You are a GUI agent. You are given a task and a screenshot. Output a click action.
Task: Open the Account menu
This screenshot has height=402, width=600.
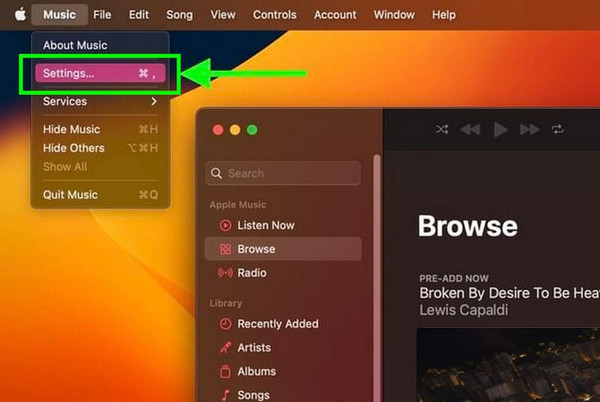335,15
